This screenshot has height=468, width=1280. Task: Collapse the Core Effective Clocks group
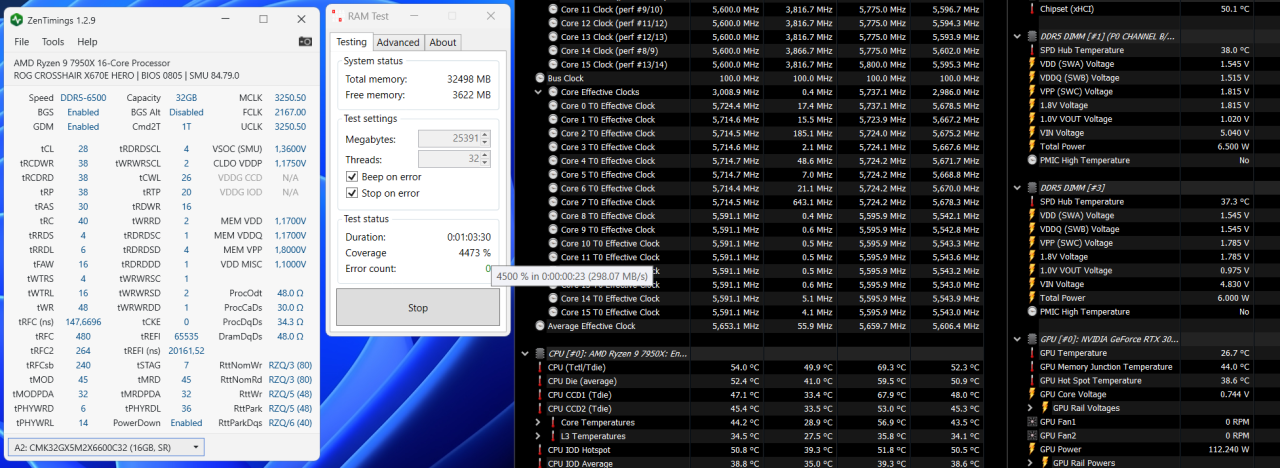(539, 92)
